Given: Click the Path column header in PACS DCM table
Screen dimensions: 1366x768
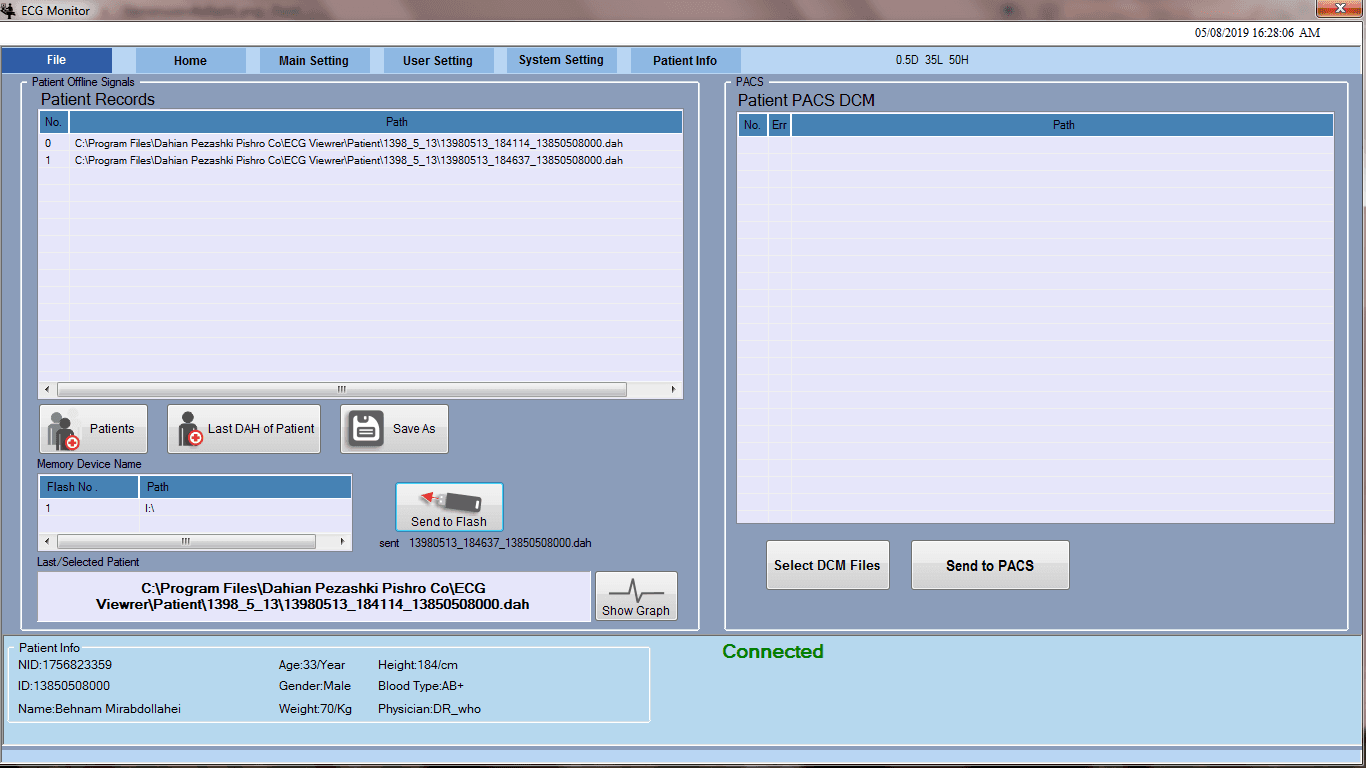Looking at the screenshot, I should pyautogui.click(x=1063, y=125).
